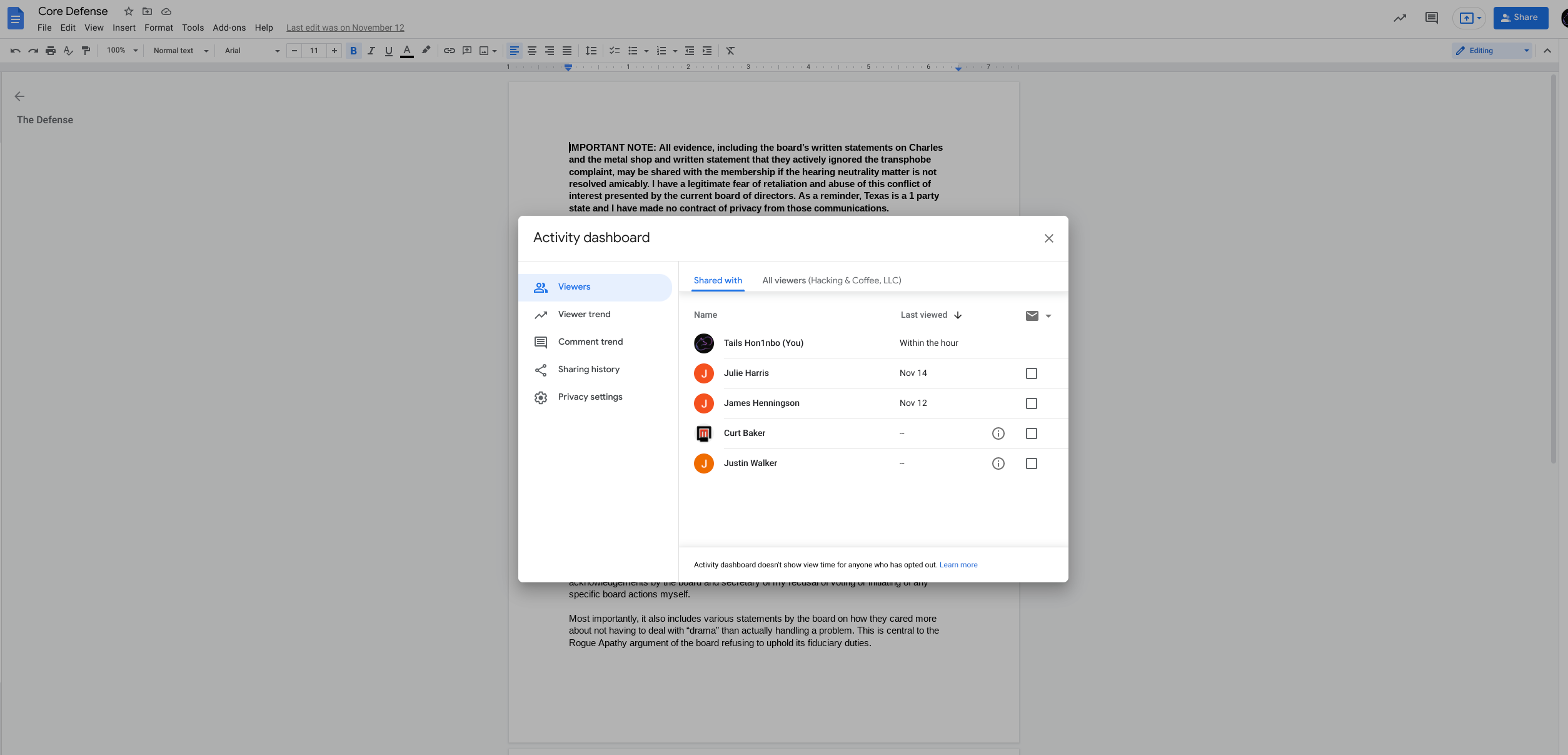Click the text color button
Image resolution: width=1568 pixels, height=755 pixels.
point(407,51)
